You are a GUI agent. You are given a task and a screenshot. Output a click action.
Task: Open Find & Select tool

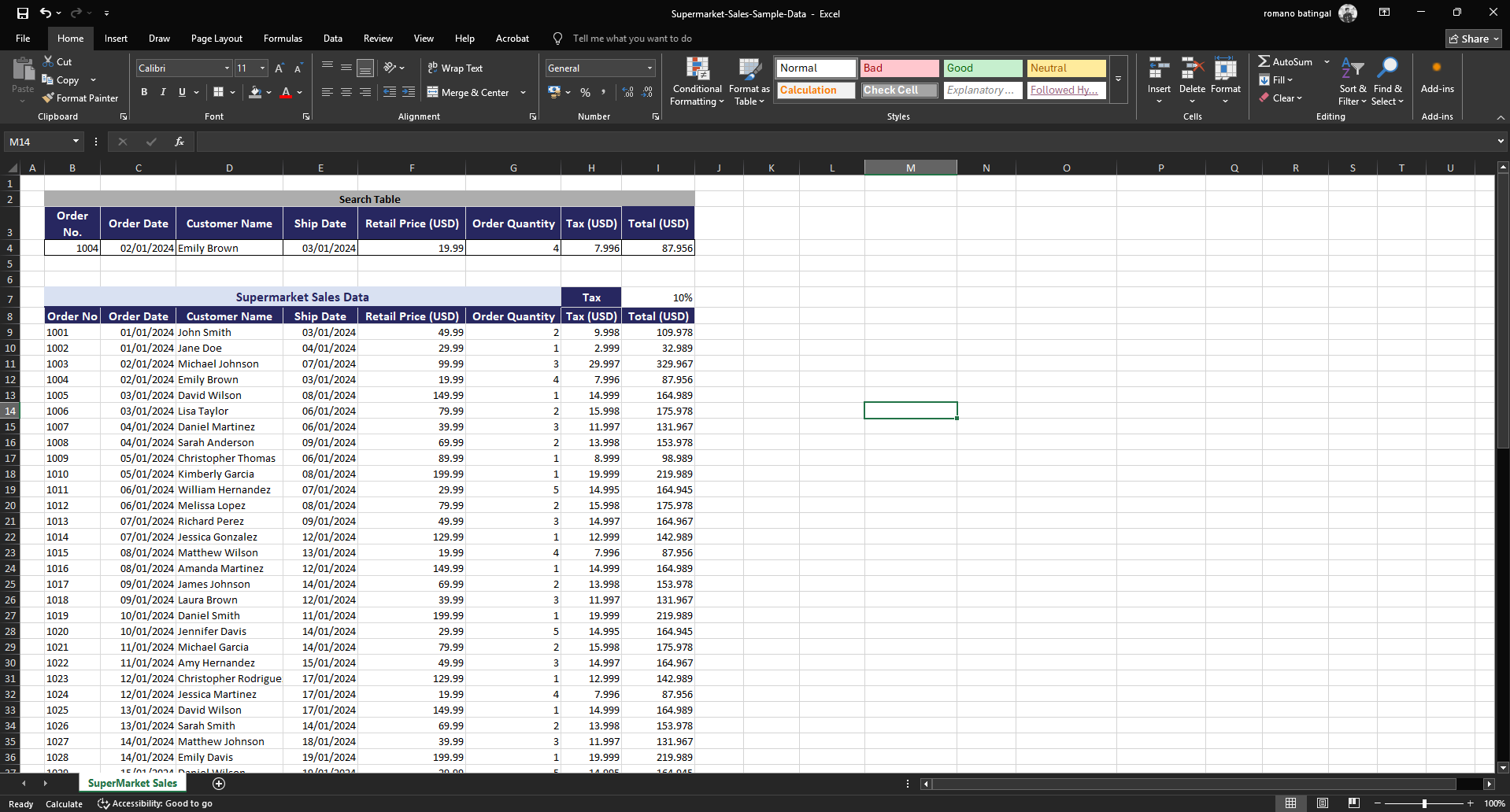tap(1387, 82)
